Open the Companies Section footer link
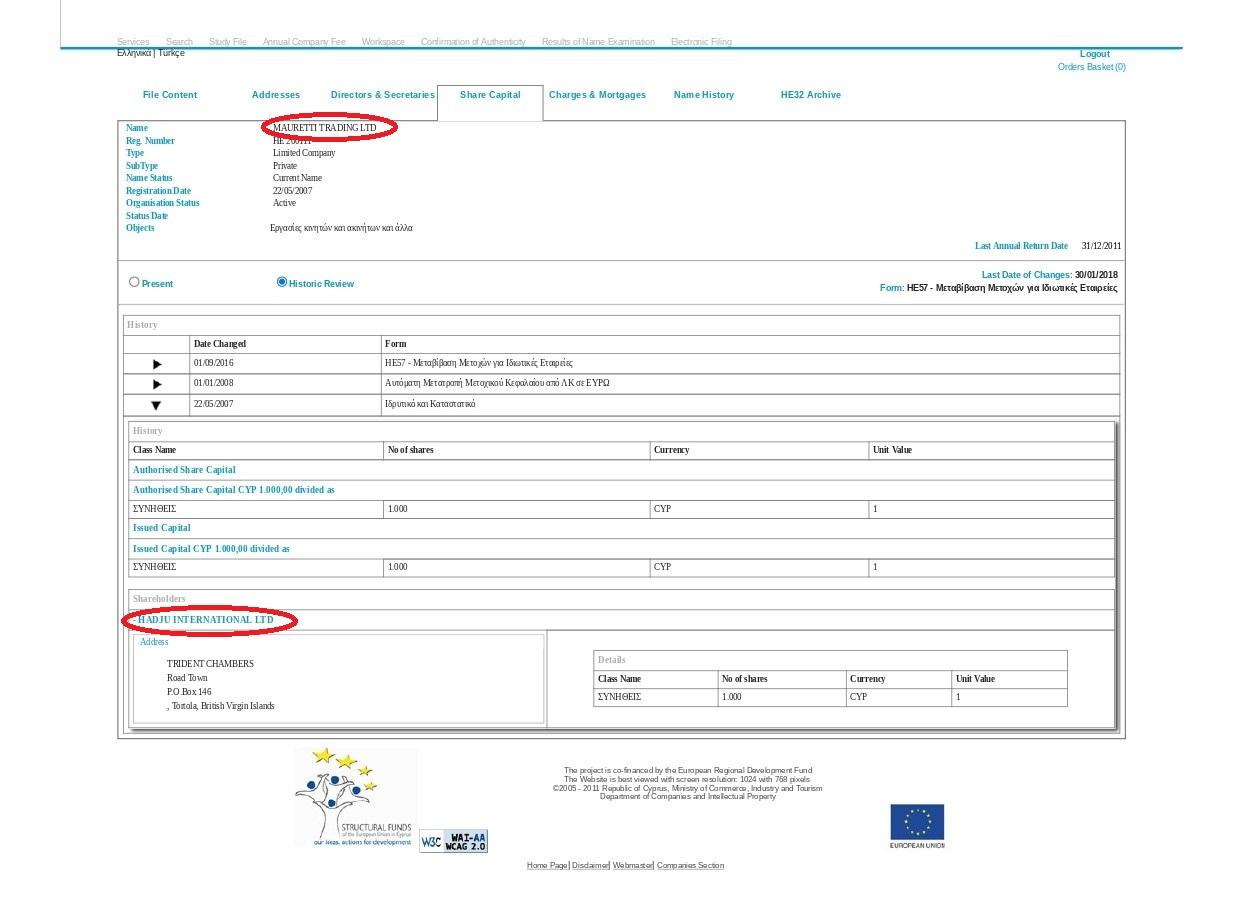The height and width of the screenshot is (907, 1240). pyautogui.click(x=690, y=866)
